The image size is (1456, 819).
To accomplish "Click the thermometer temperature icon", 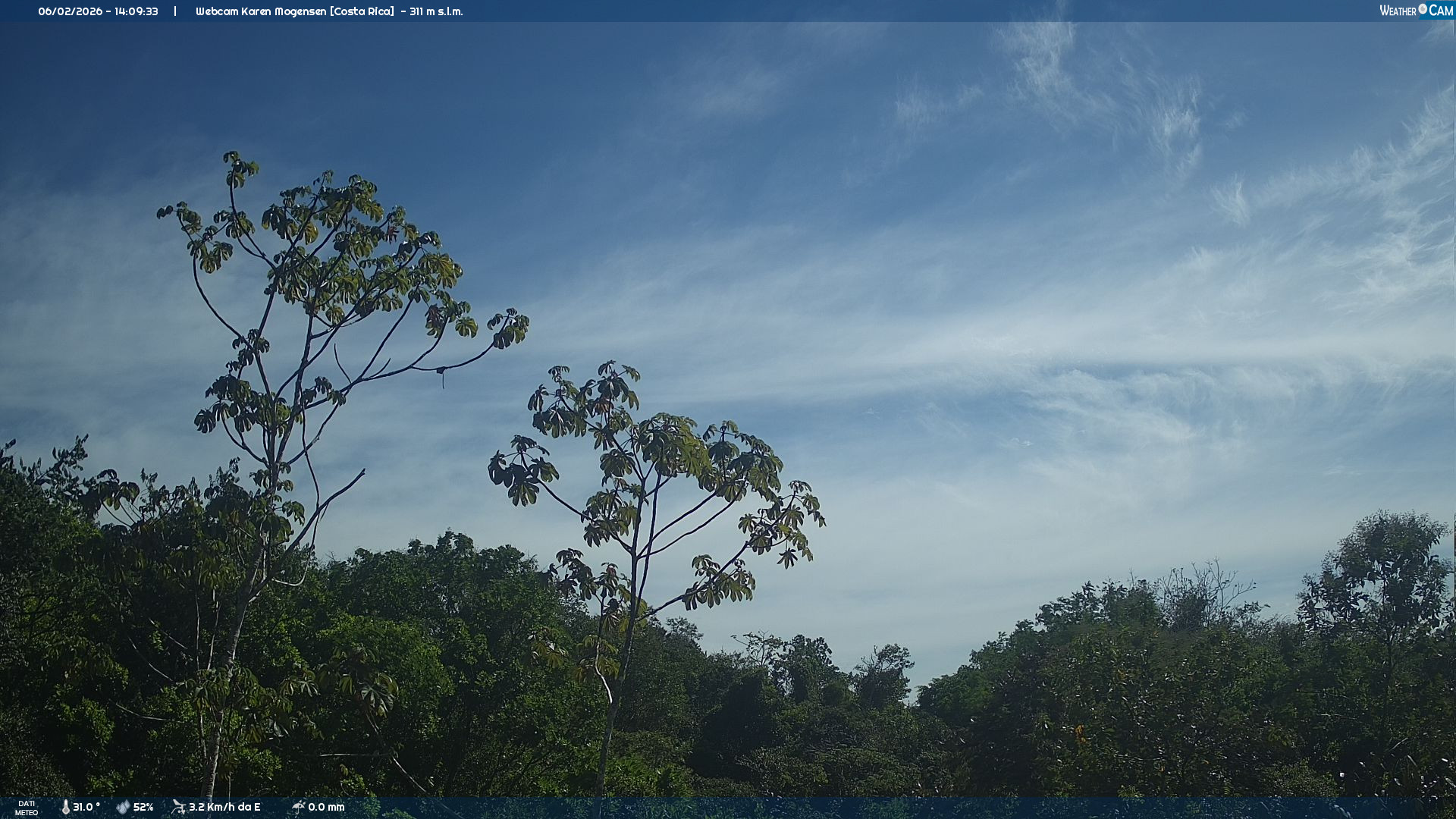I will point(65,807).
